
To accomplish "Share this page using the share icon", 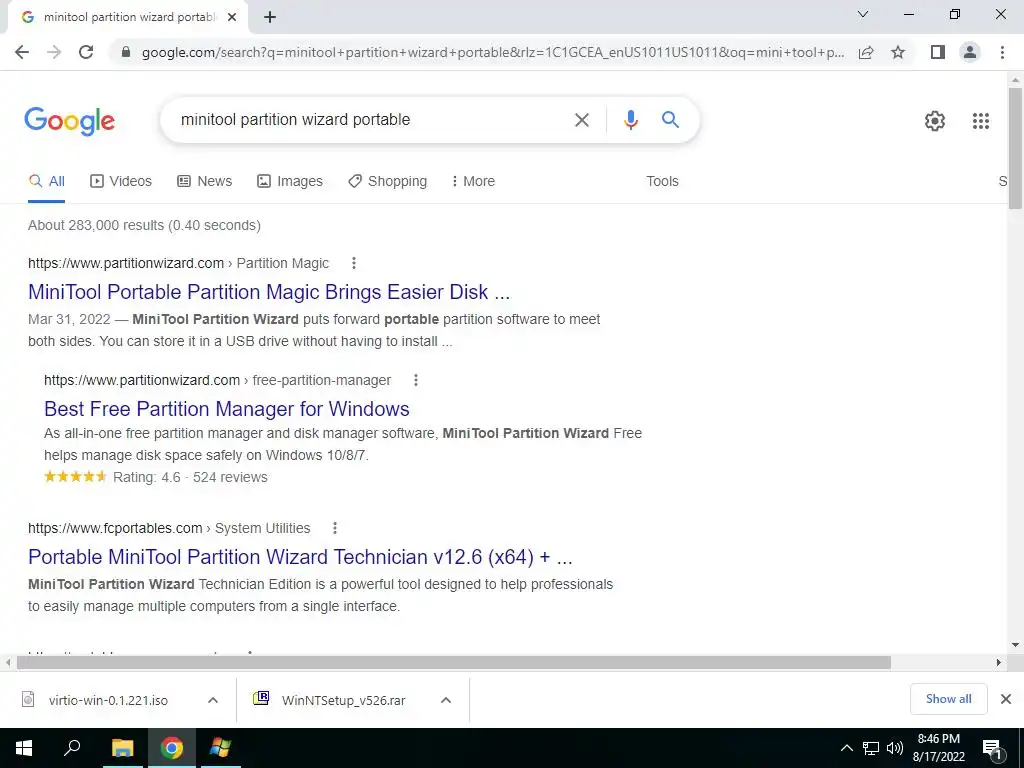I will click(866, 52).
